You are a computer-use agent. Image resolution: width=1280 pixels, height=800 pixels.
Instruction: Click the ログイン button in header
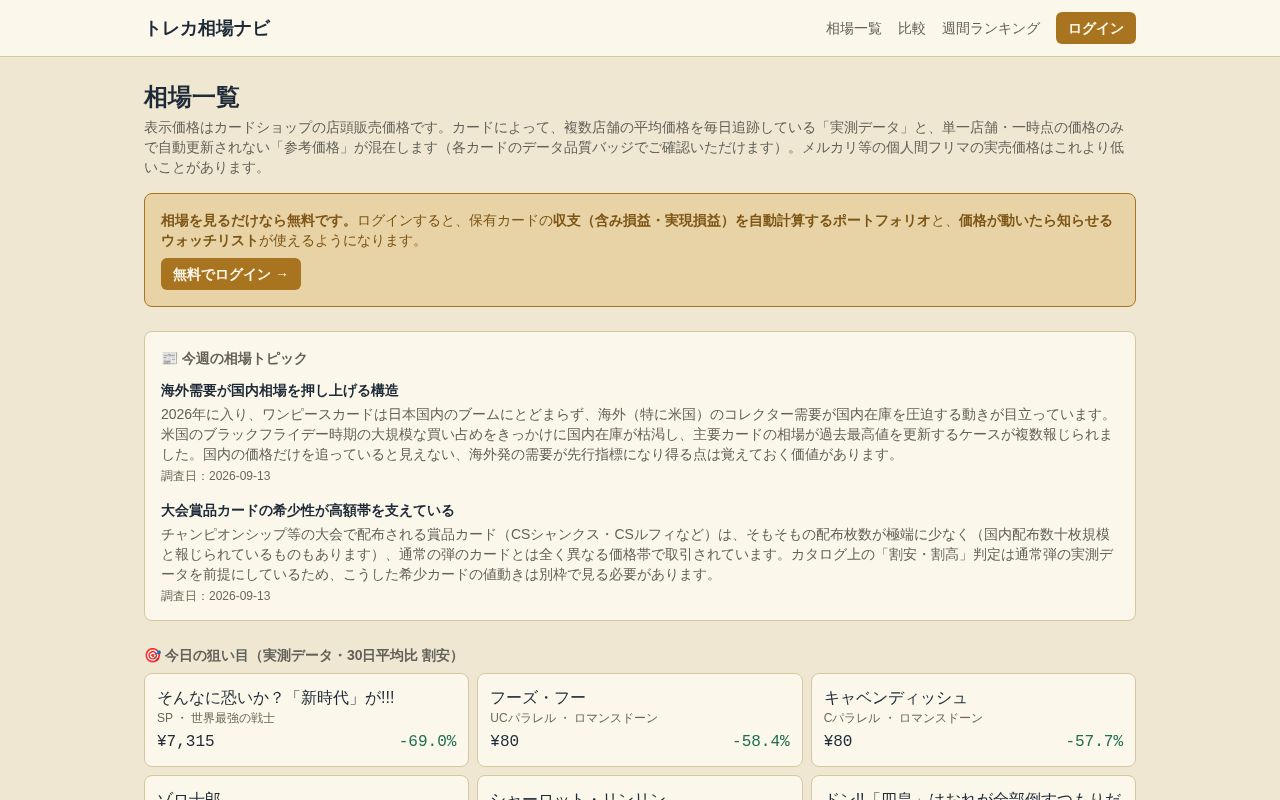tap(1096, 28)
